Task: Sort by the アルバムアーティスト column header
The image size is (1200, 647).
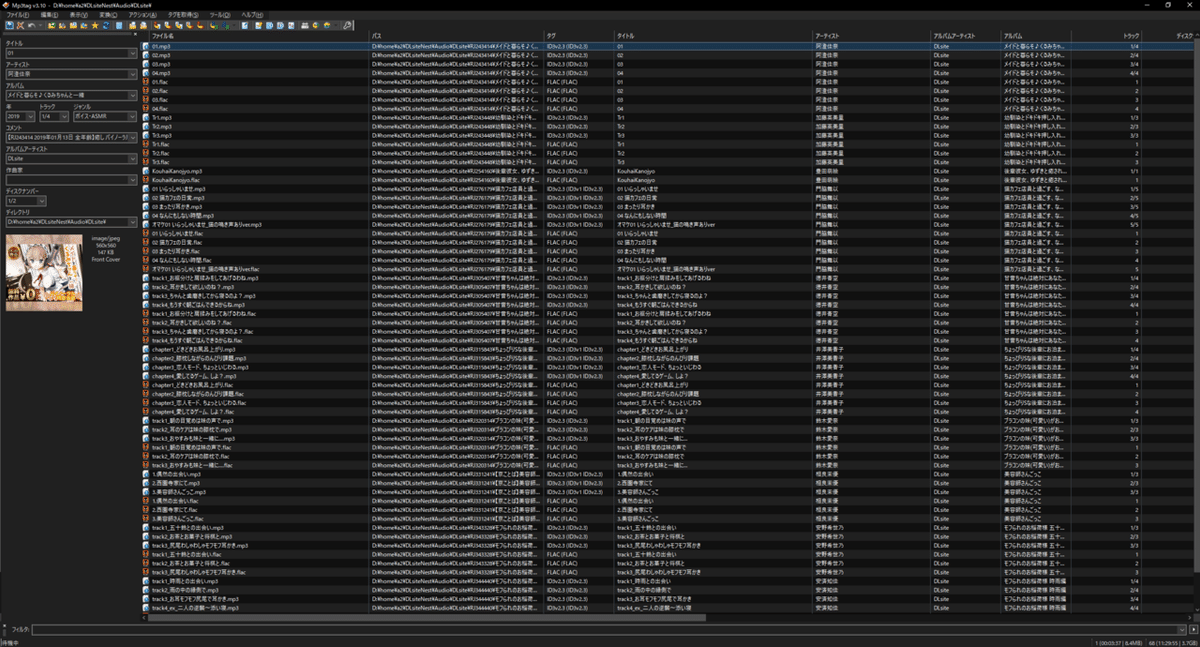Action: tap(965, 35)
